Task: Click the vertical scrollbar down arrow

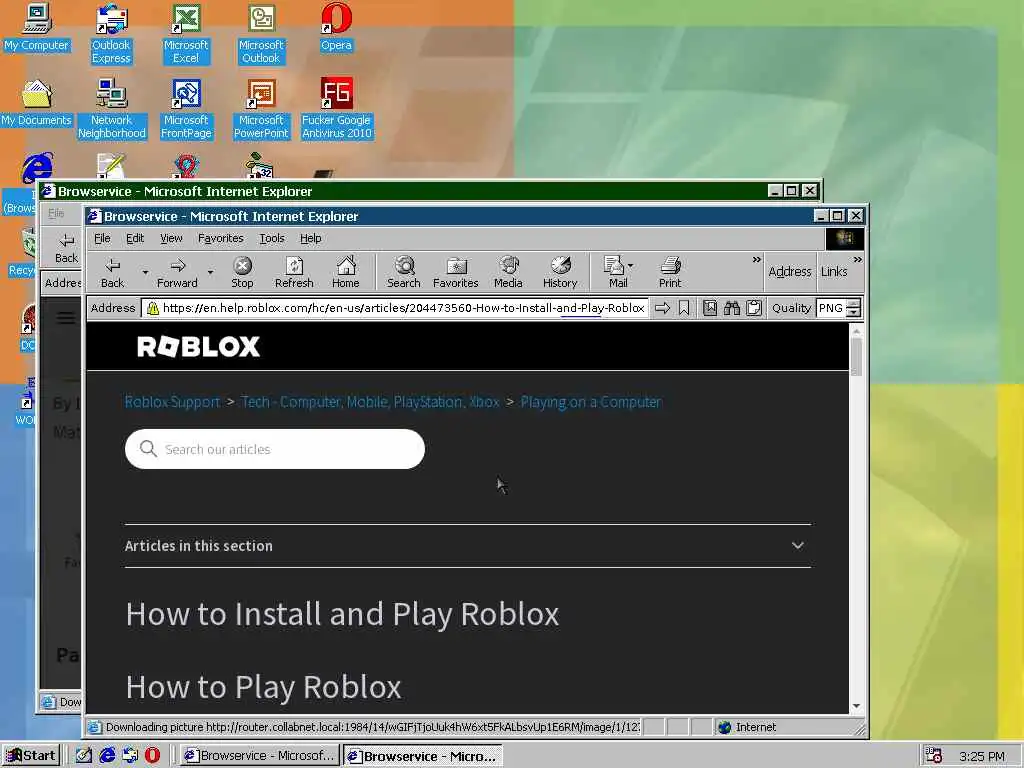Action: [856, 706]
